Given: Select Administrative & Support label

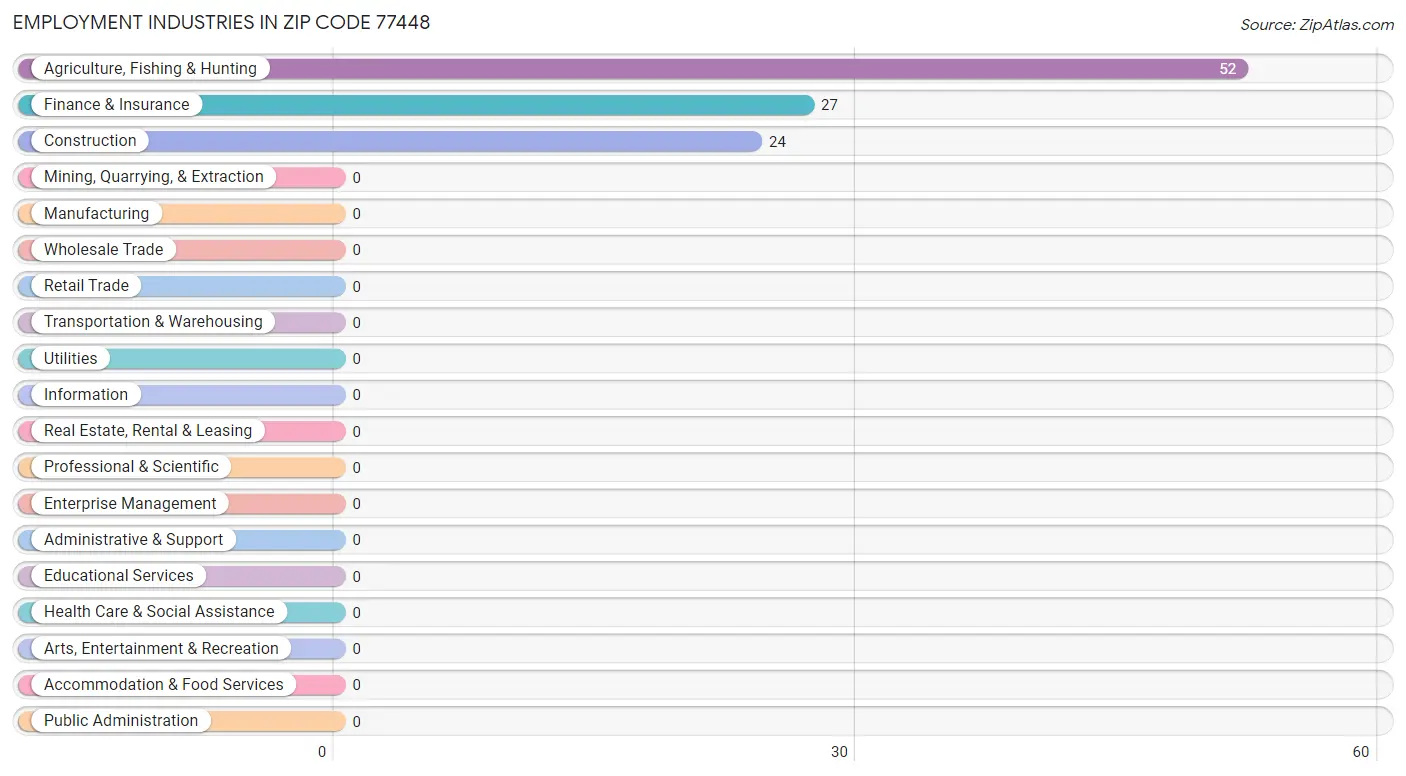Looking at the screenshot, I should click(134, 540).
